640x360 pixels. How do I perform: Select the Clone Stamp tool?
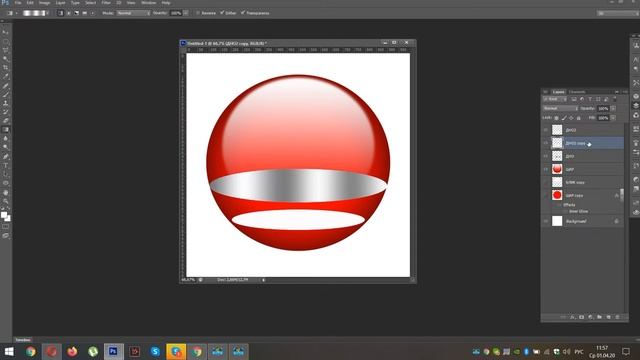tap(5, 103)
